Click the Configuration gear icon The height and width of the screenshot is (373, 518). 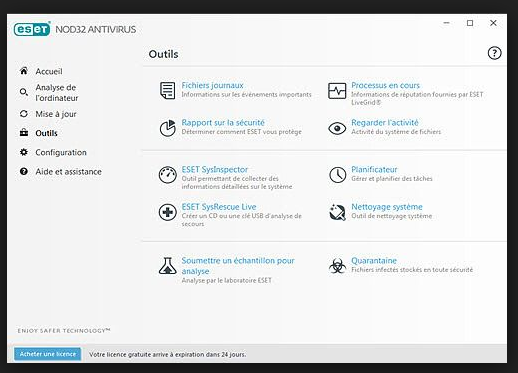tap(24, 152)
